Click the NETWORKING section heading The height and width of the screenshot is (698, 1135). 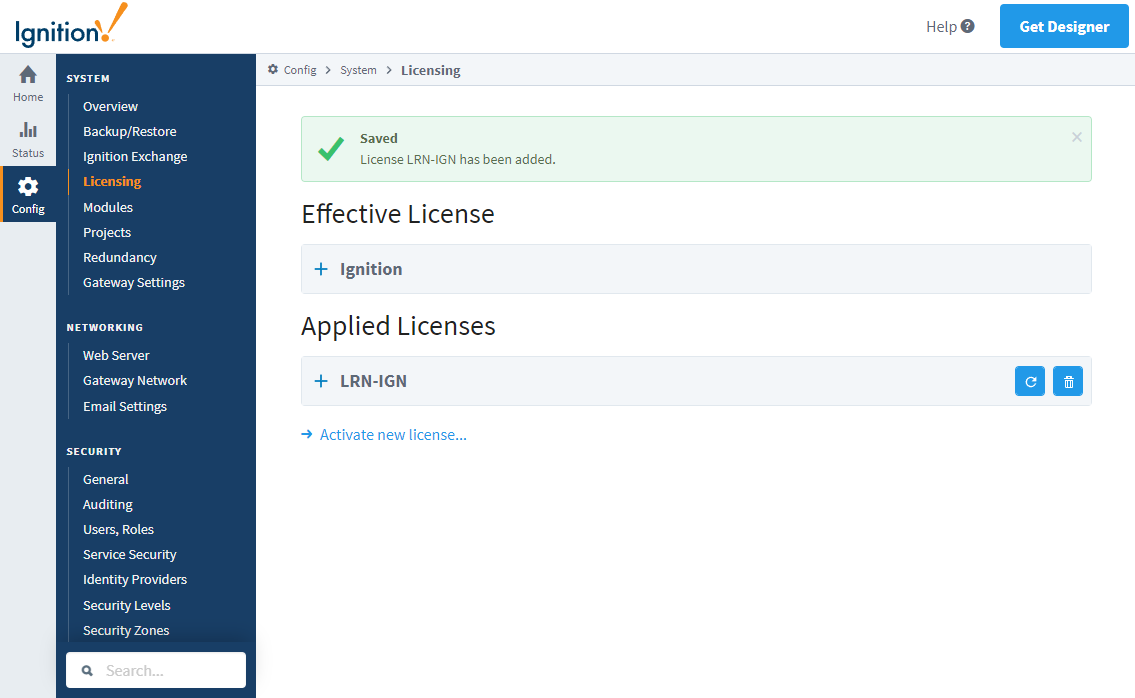105,327
